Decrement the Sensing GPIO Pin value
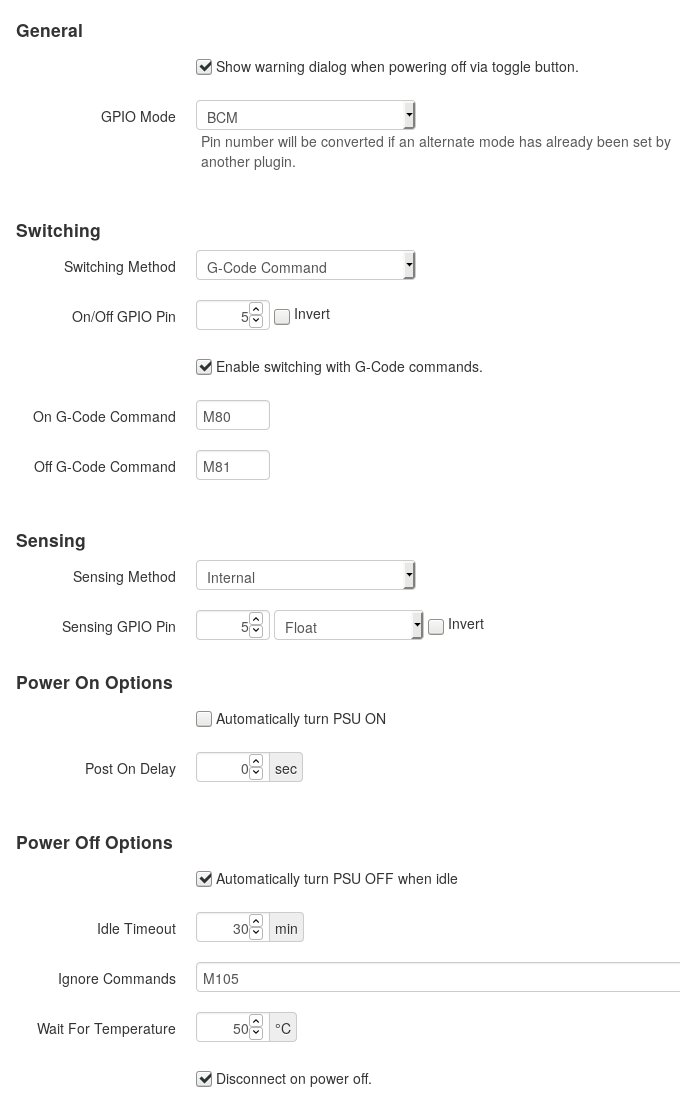 coord(256,632)
